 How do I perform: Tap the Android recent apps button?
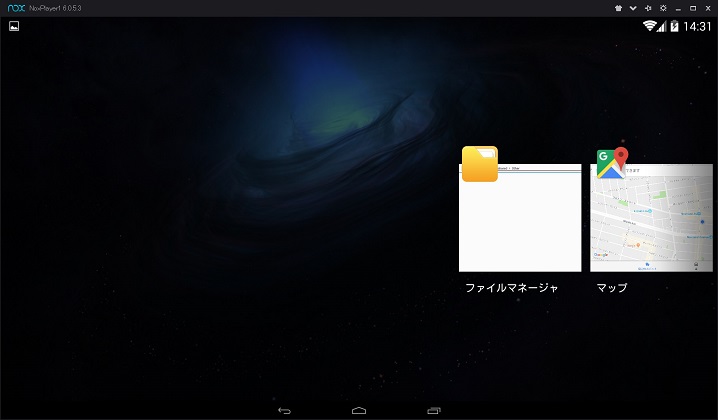[433, 410]
